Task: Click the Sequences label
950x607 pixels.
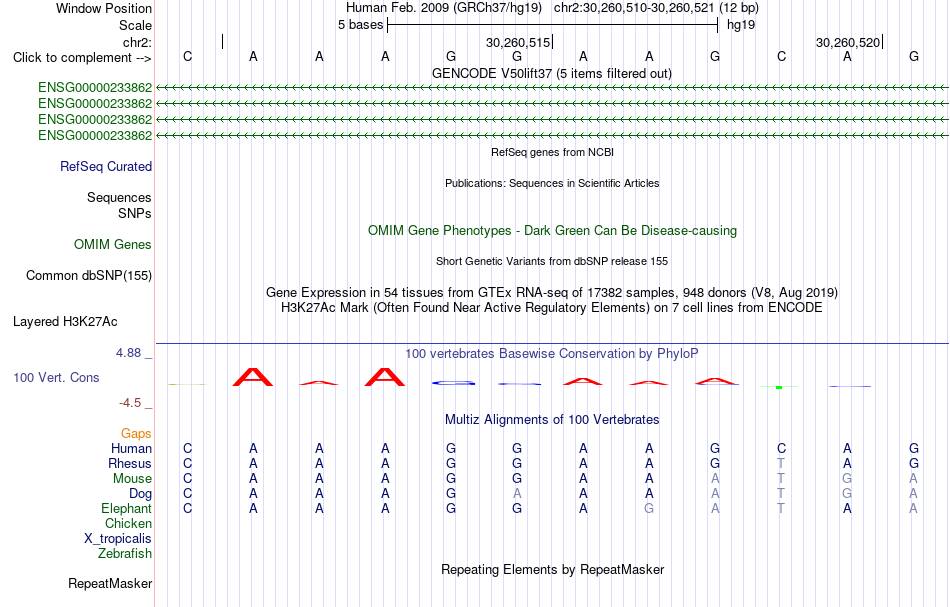Action: tap(119, 197)
